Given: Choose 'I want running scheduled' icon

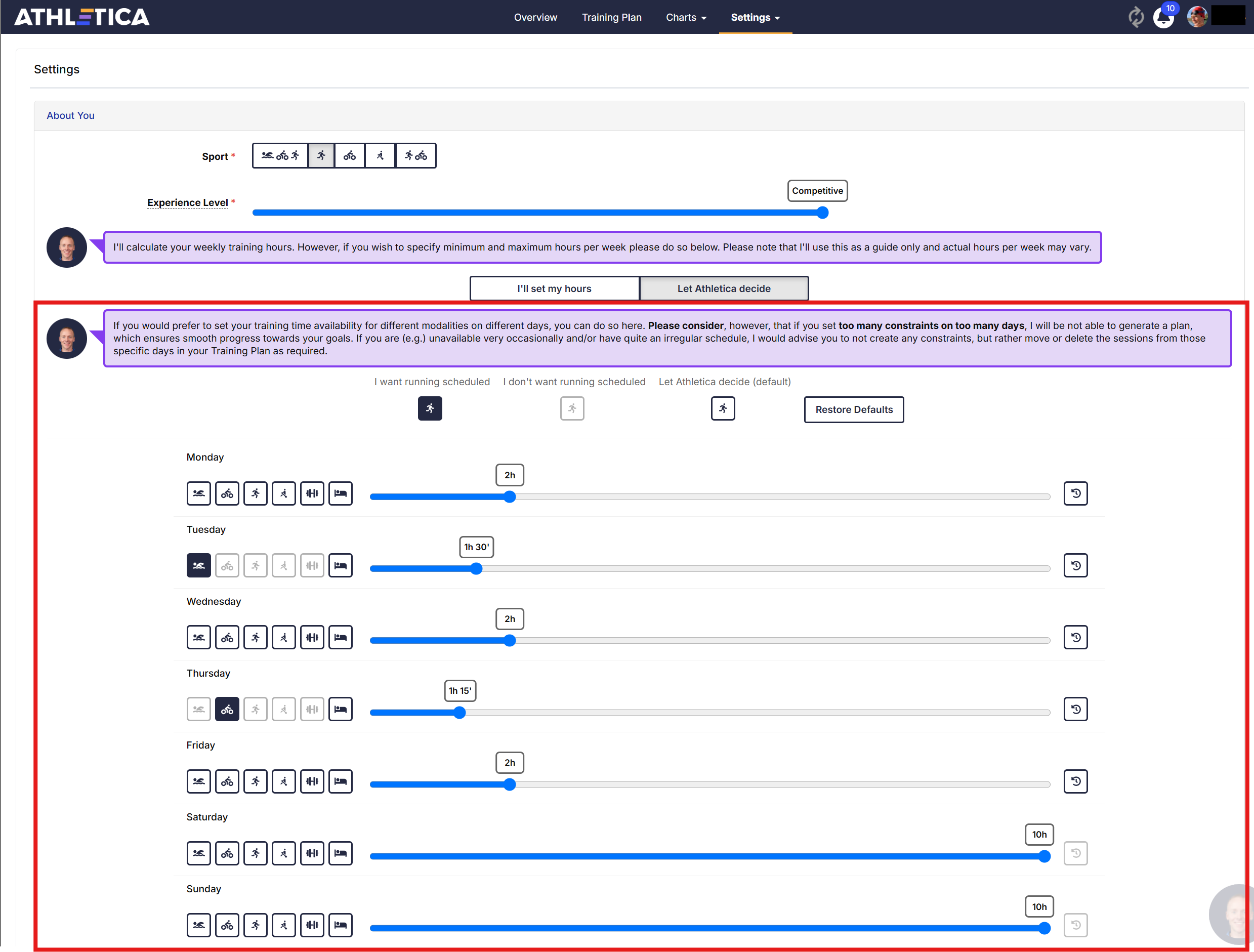Looking at the screenshot, I should [430, 408].
